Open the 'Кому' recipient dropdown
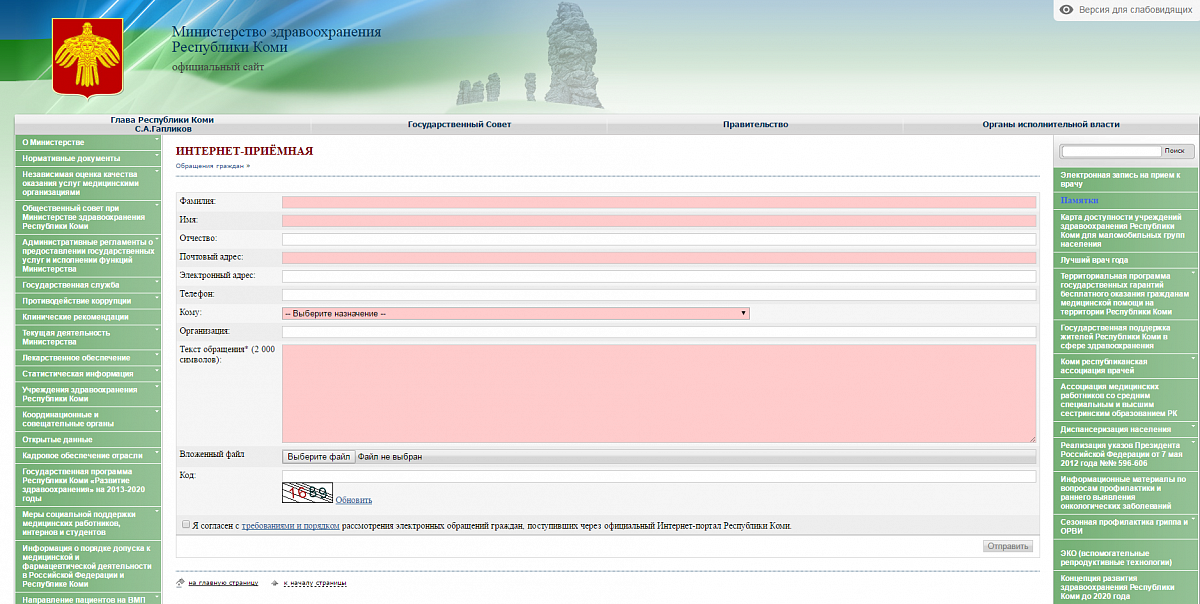 [515, 313]
